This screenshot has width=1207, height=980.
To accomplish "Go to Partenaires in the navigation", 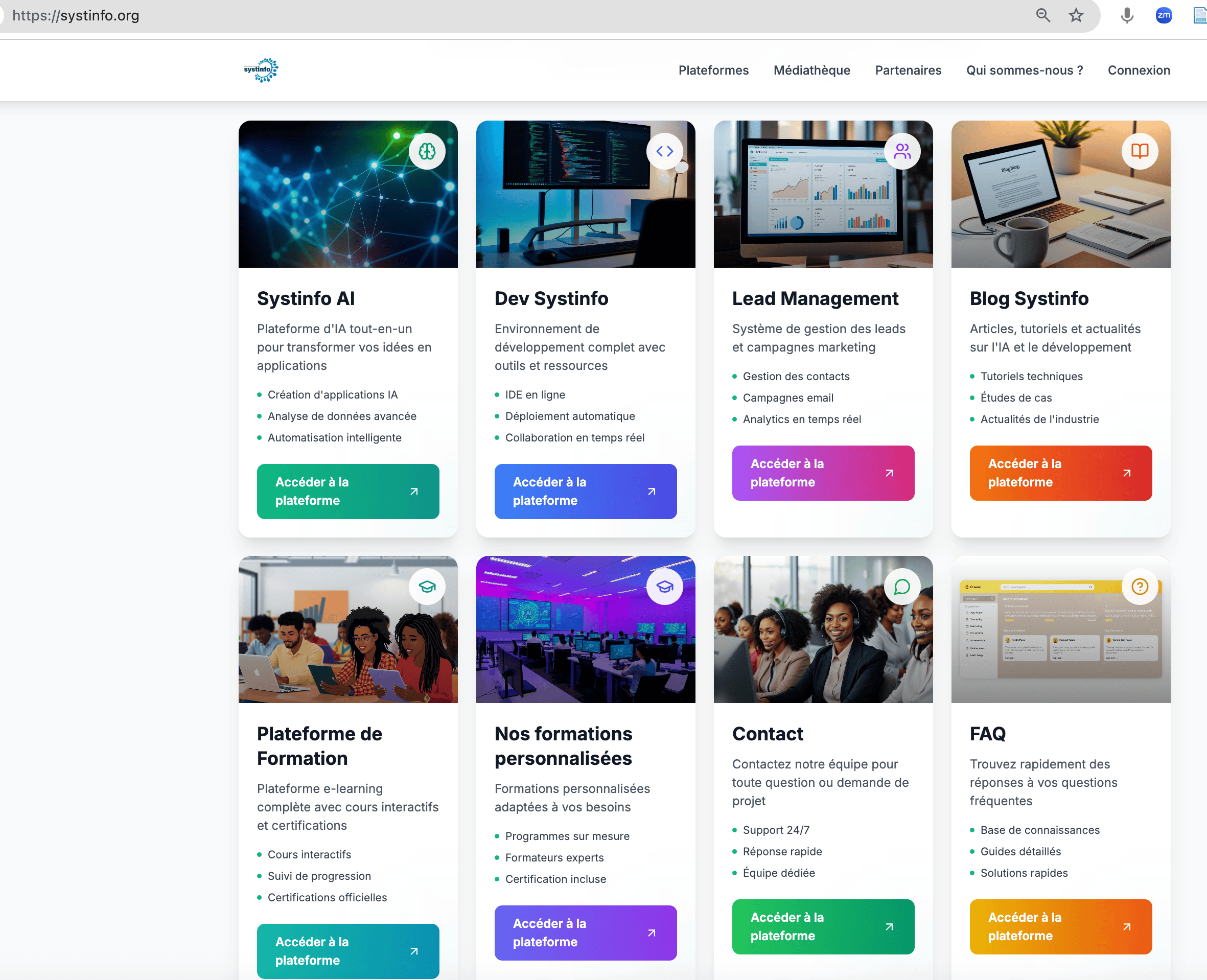I will click(908, 70).
